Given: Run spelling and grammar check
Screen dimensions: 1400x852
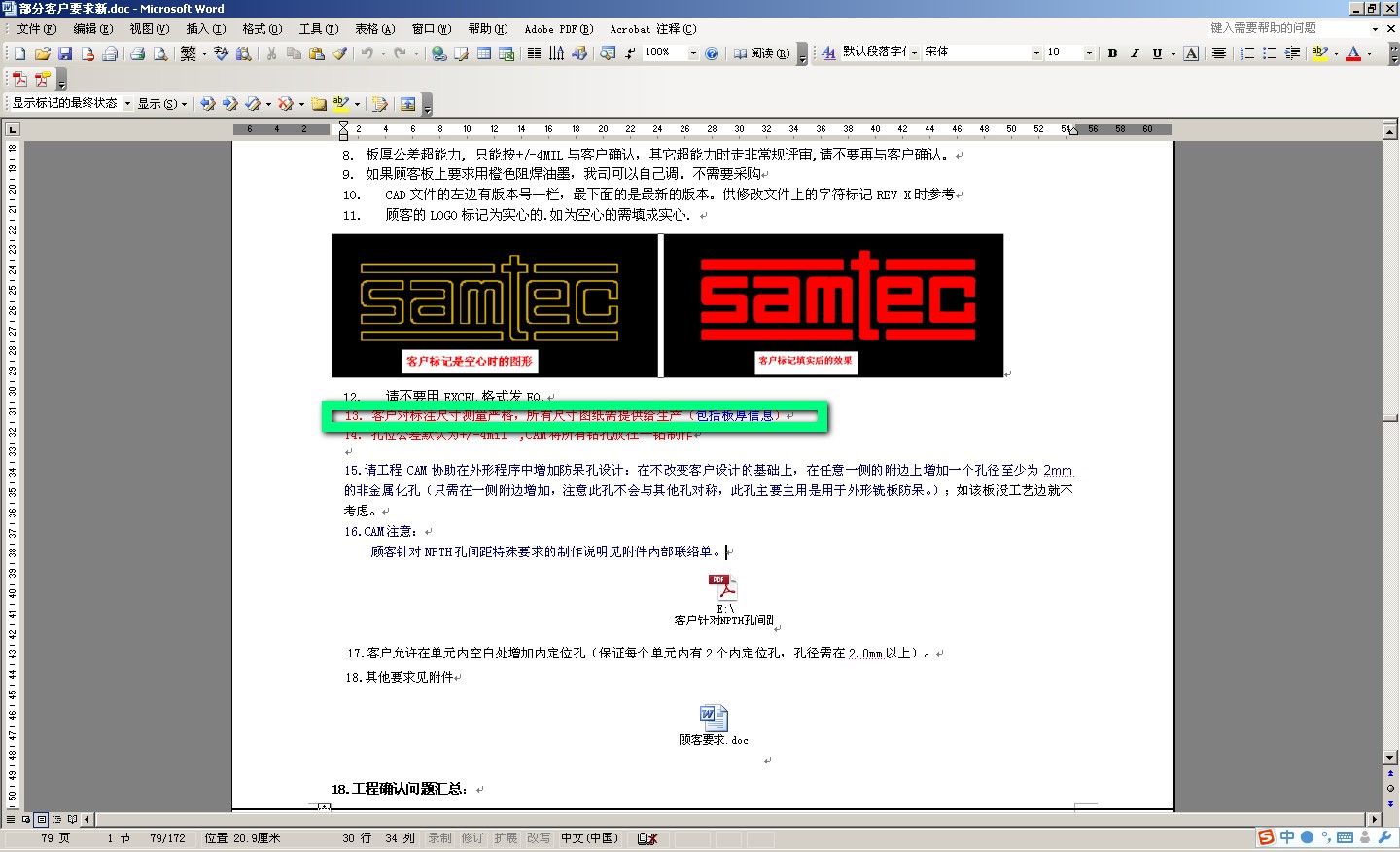Looking at the screenshot, I should [221, 53].
